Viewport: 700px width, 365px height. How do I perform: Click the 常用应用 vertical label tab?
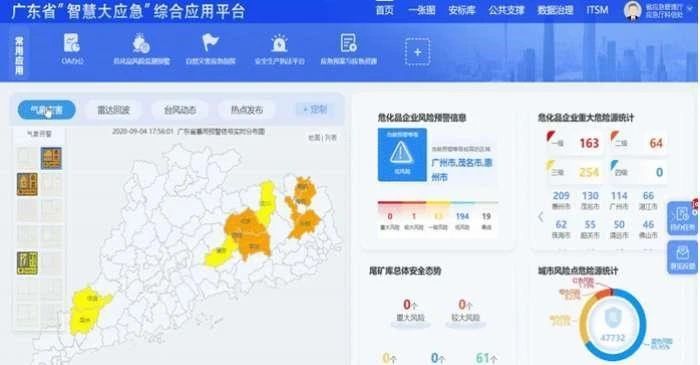point(19,54)
